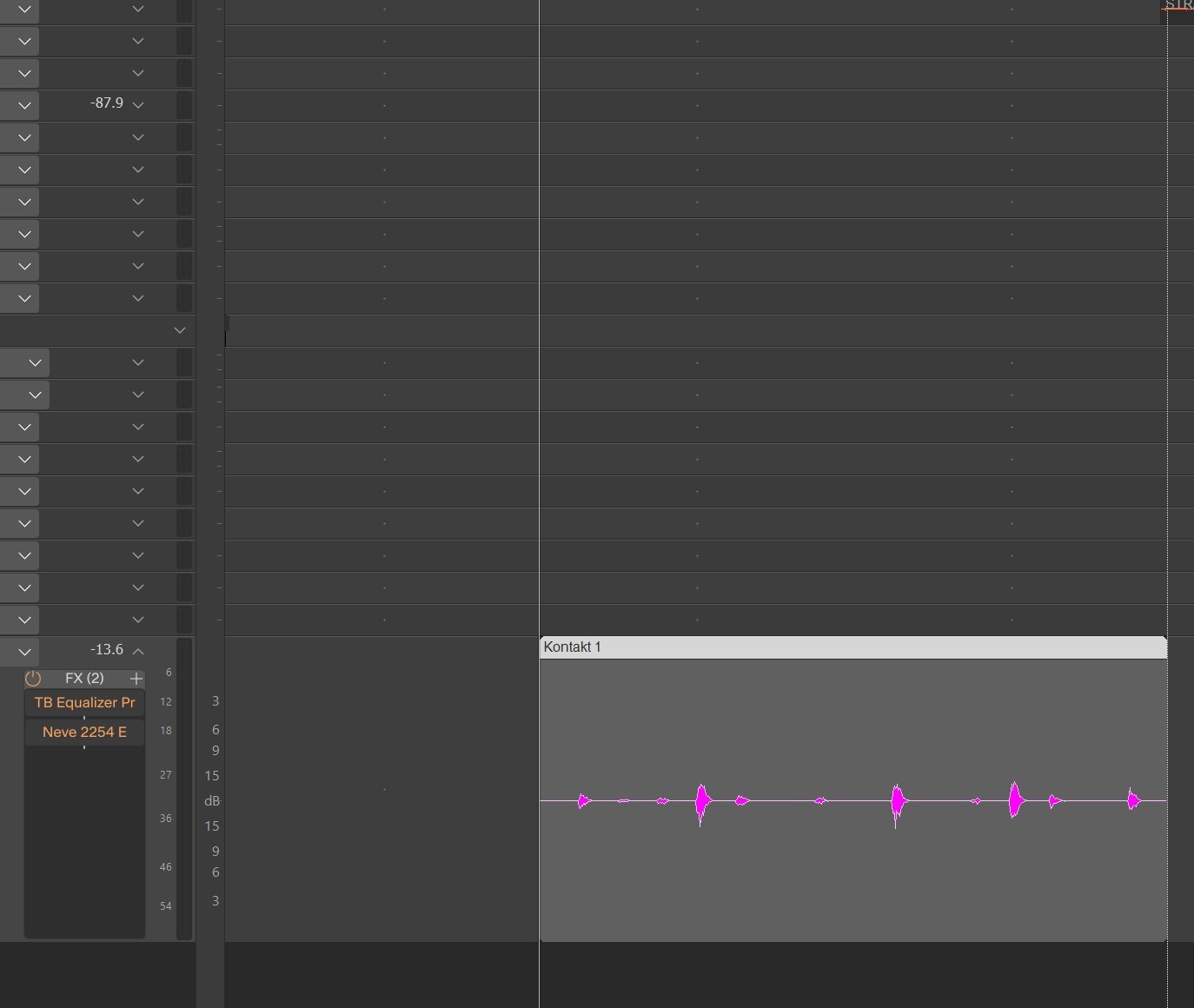Click the dB label on the waveform scale

(211, 801)
